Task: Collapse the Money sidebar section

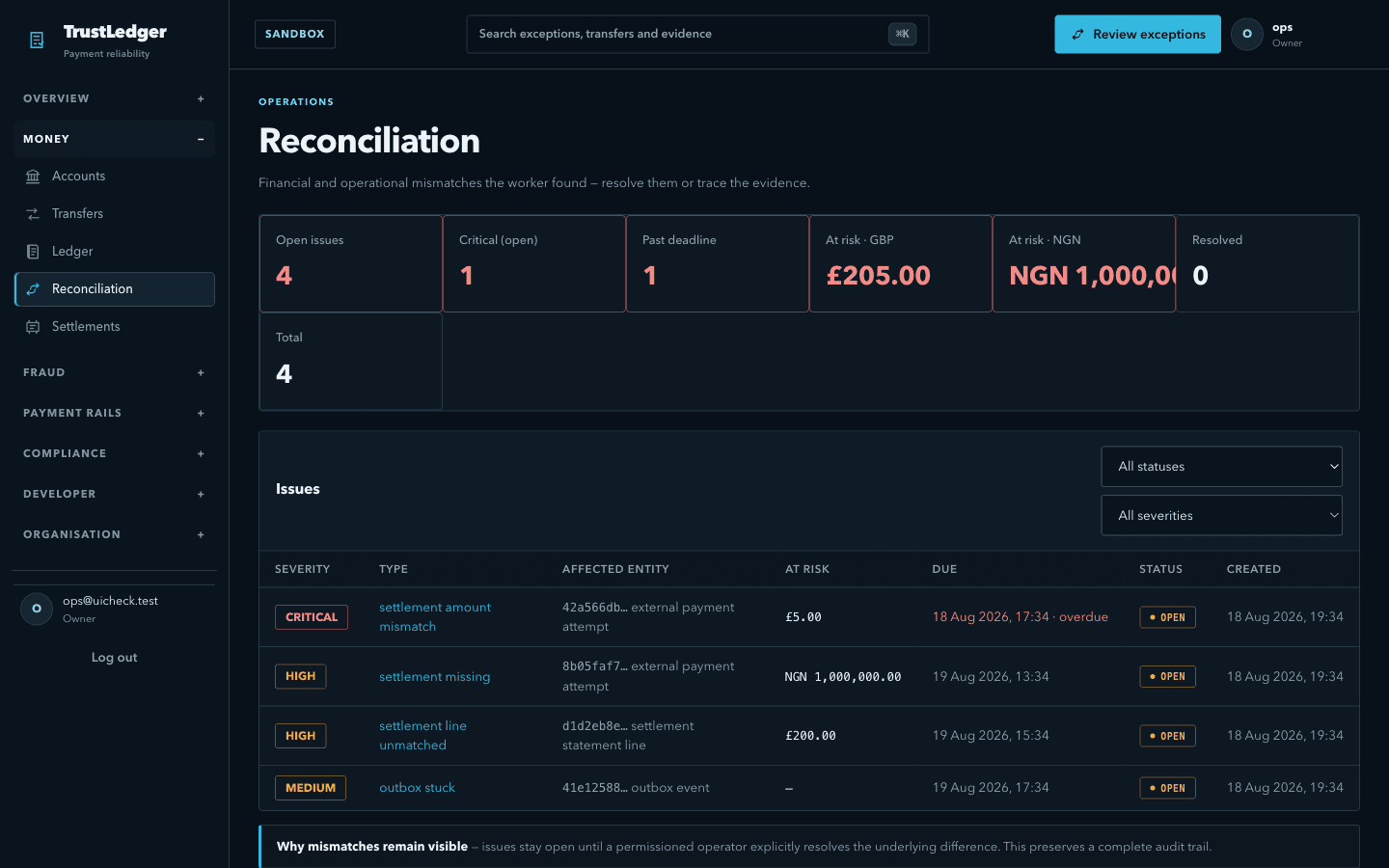Action: 114,139
